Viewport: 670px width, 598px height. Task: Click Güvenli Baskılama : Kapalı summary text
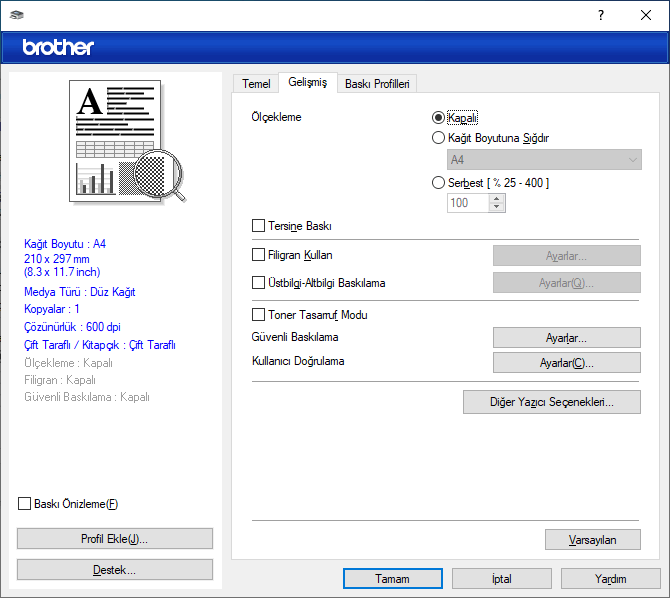[x=87, y=397]
